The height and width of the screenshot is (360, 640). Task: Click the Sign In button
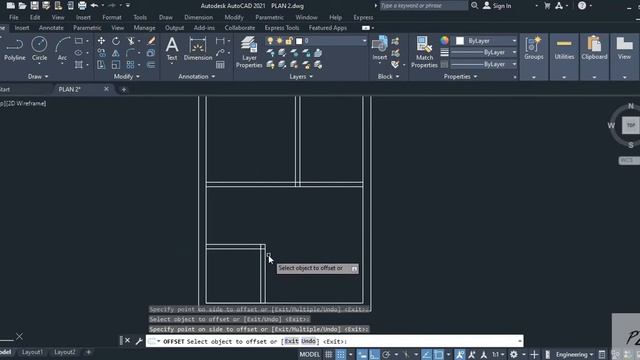(x=497, y=6)
